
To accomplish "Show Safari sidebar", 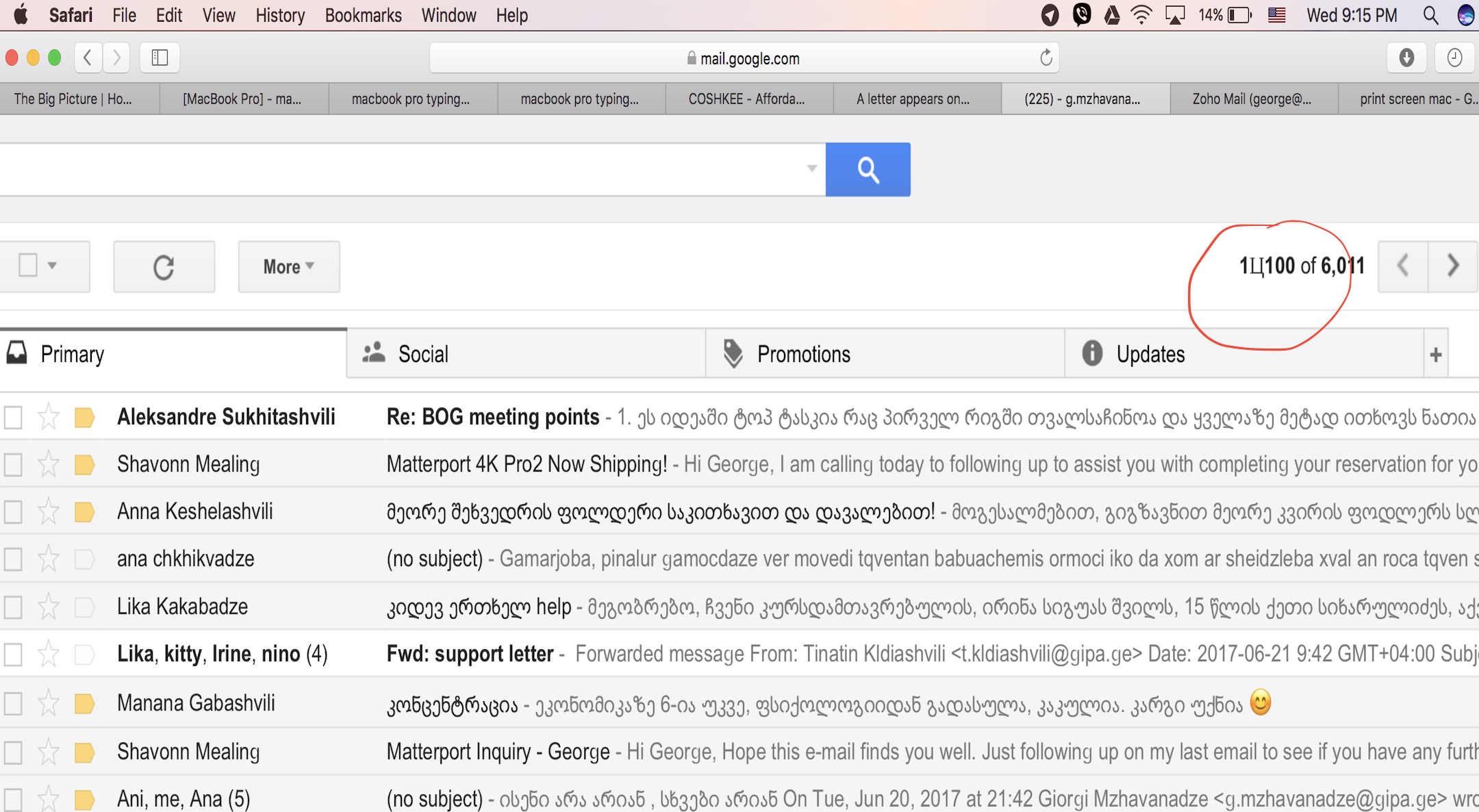I will (160, 58).
